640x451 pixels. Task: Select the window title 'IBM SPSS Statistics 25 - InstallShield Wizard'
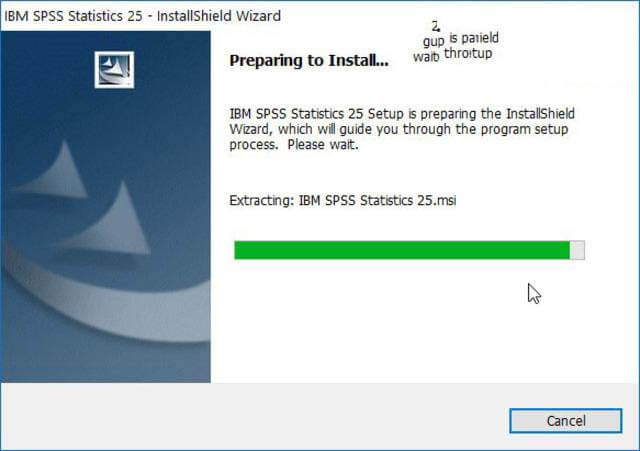point(142,16)
